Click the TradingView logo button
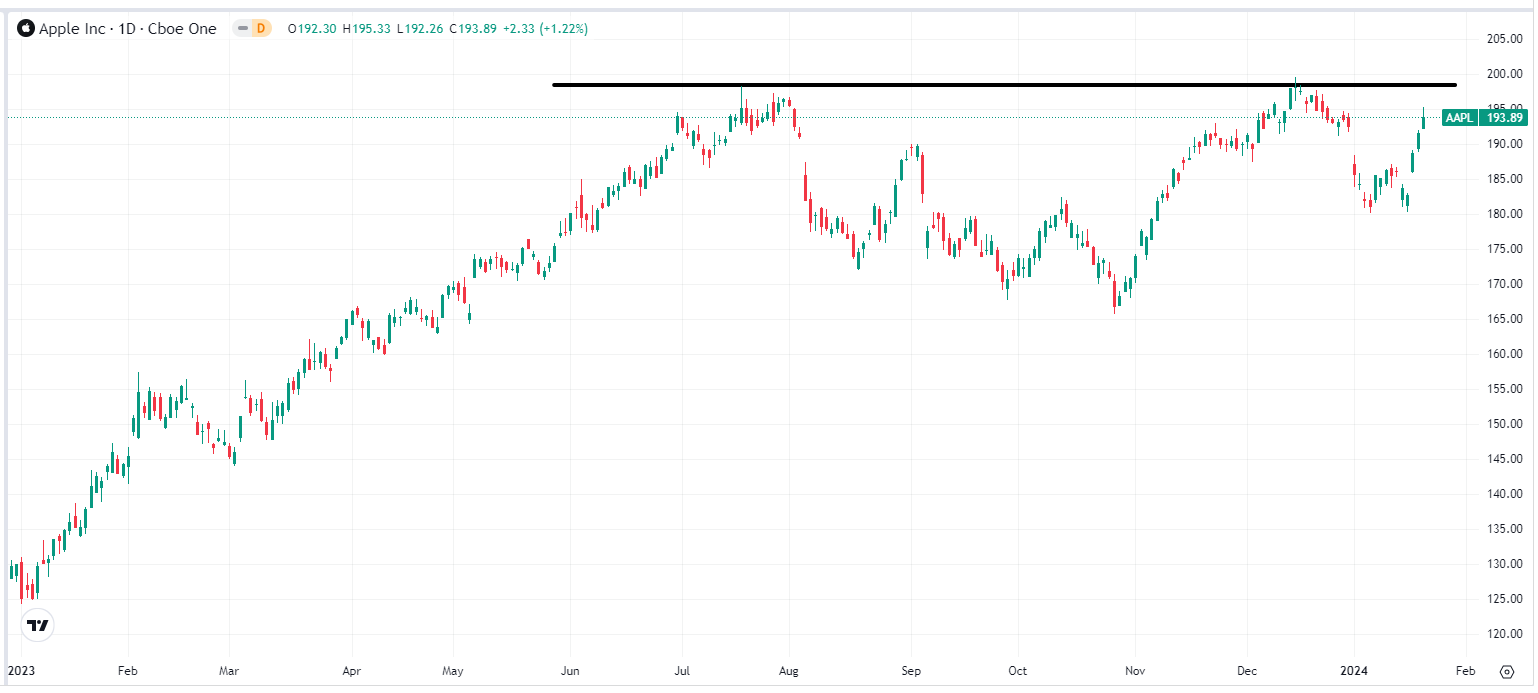1538x693 pixels. click(37, 626)
